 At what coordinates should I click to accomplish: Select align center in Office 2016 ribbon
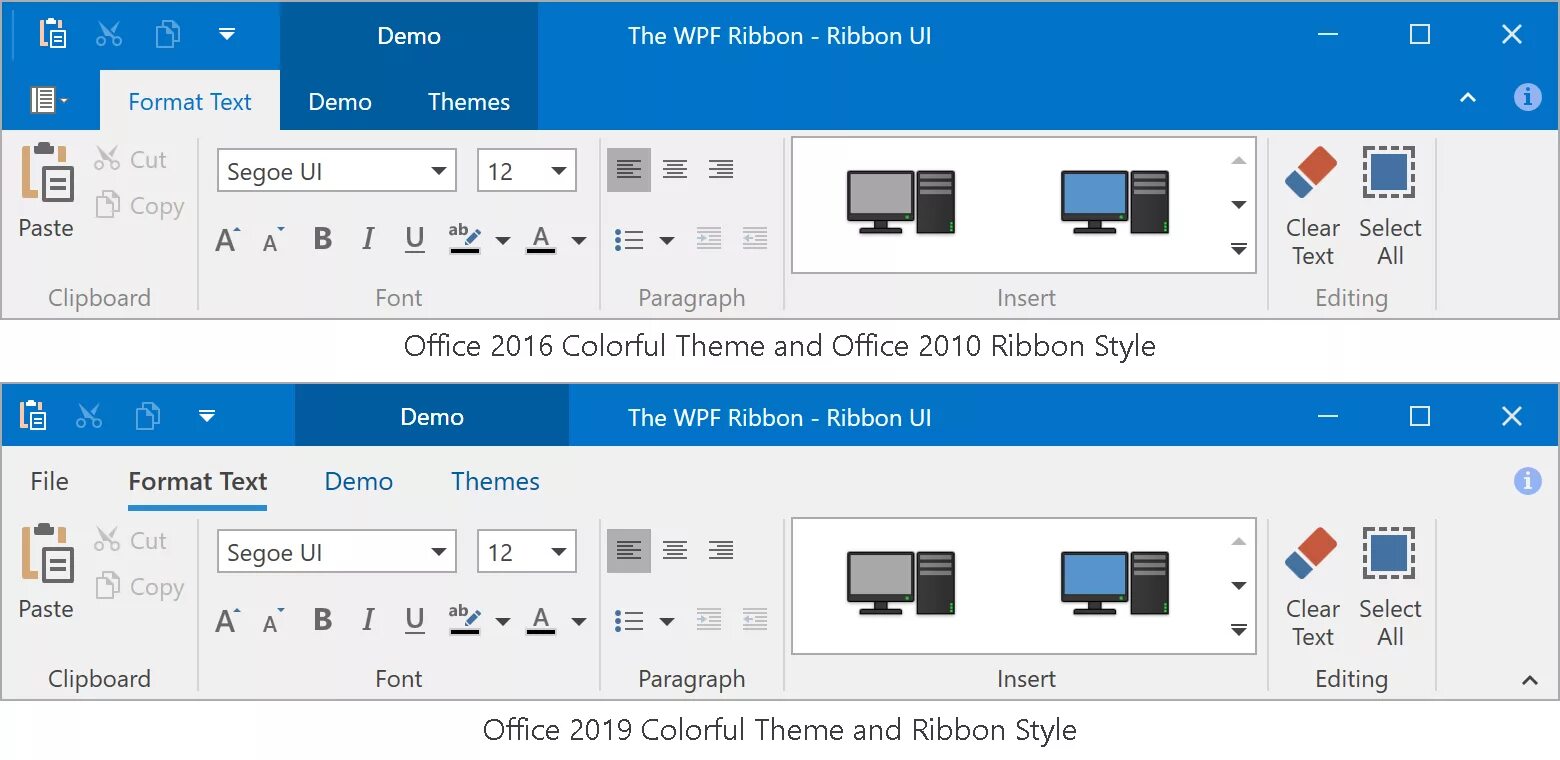click(x=675, y=170)
